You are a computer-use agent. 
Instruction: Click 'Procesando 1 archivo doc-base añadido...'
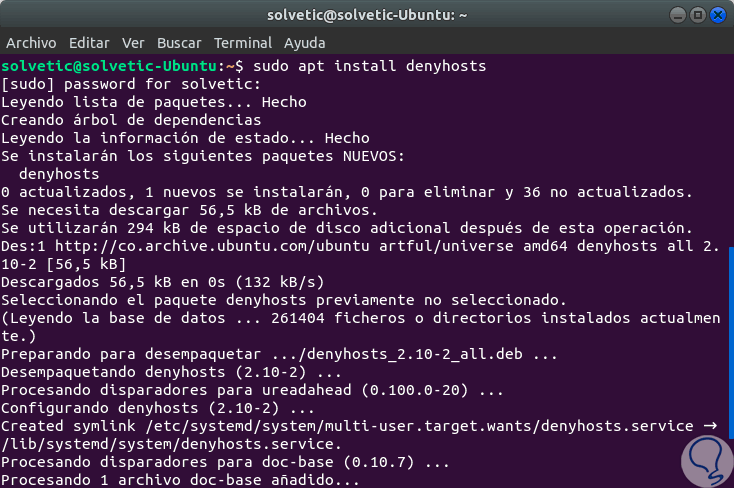point(180,480)
